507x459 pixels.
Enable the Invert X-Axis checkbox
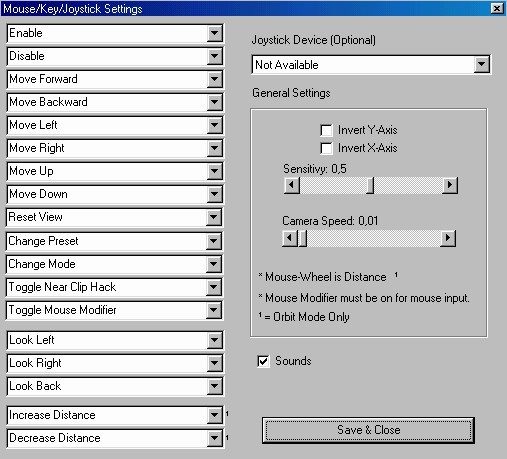point(326,148)
